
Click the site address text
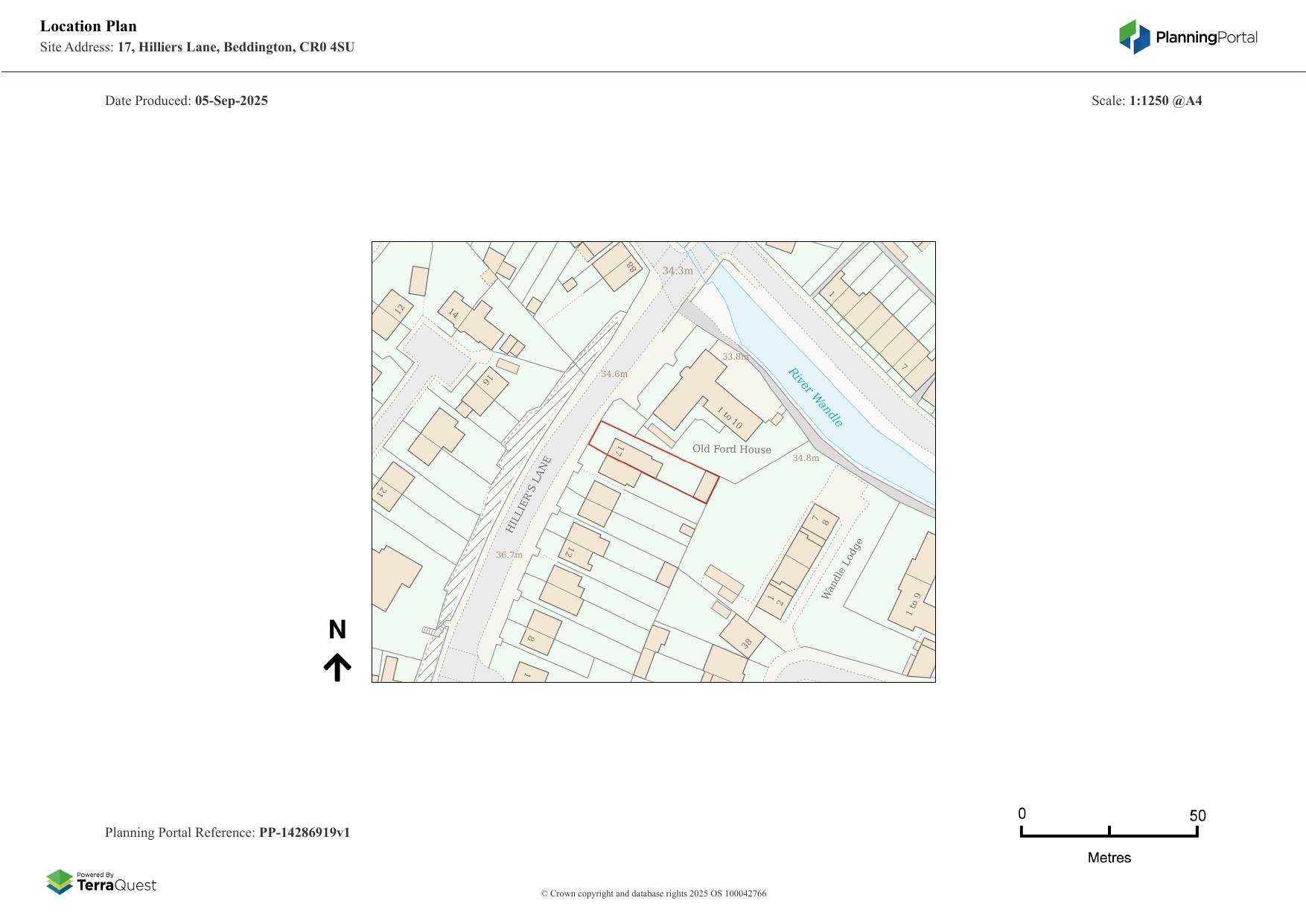235,47
